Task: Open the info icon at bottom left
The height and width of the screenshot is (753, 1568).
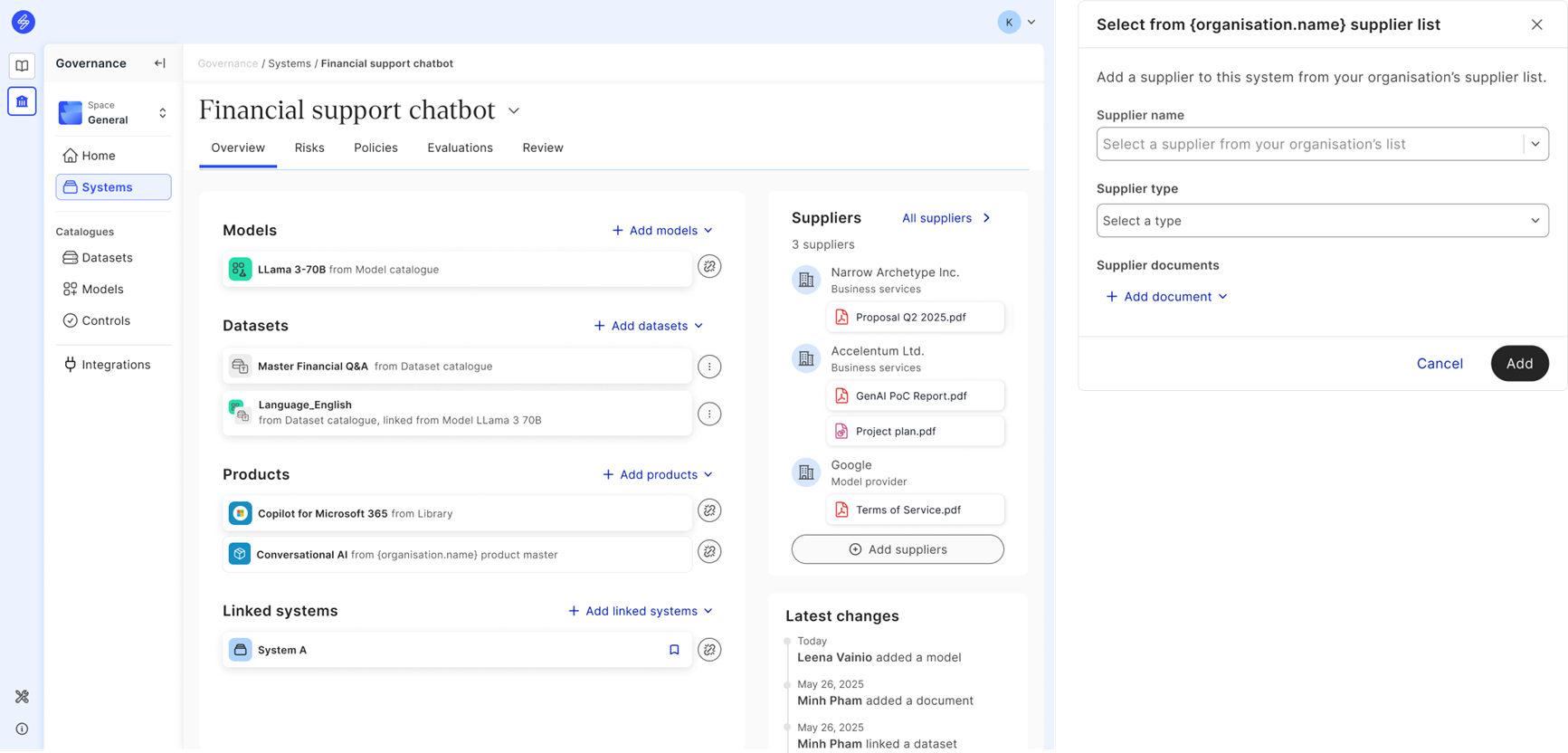Action: [22, 729]
